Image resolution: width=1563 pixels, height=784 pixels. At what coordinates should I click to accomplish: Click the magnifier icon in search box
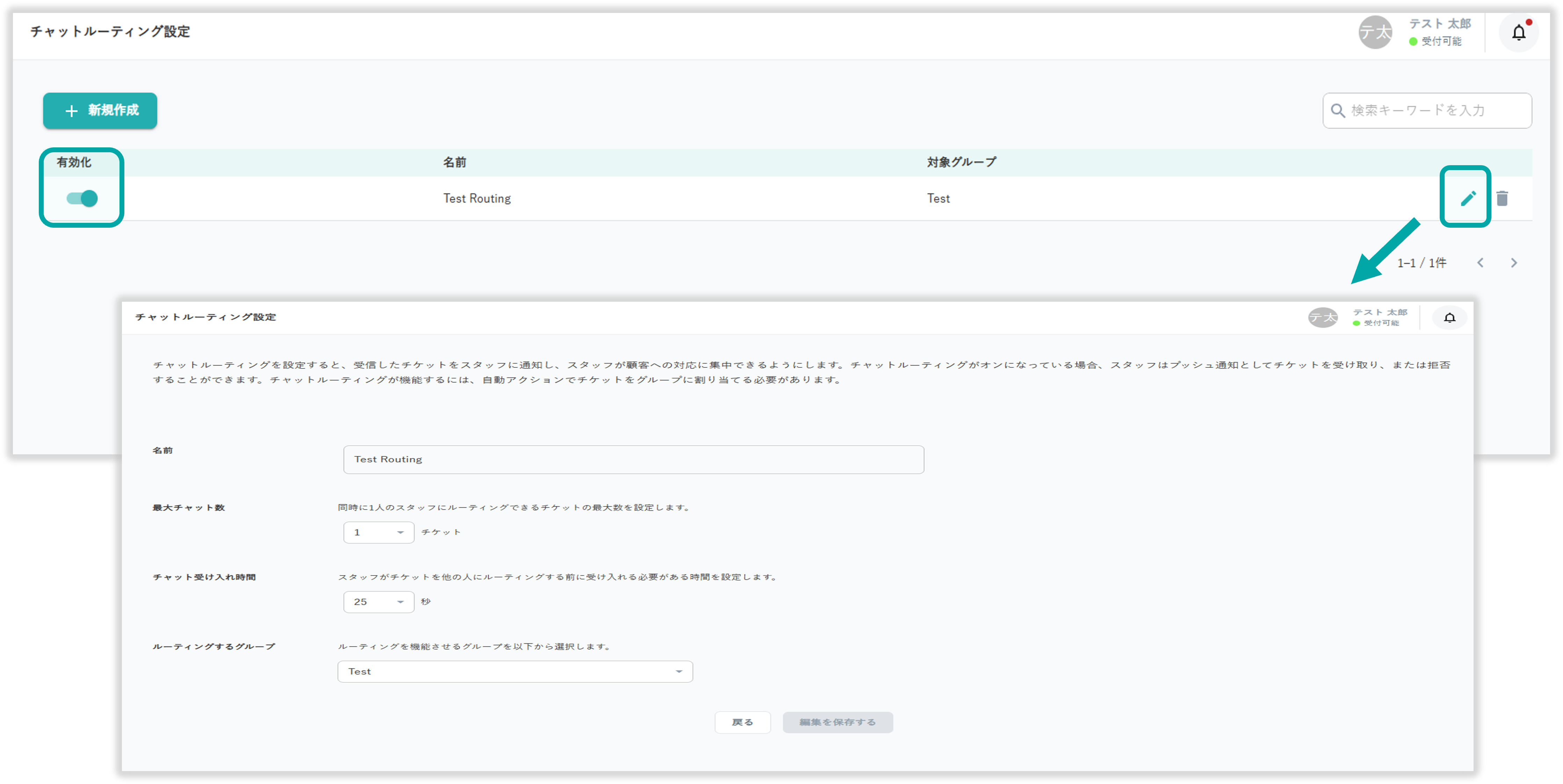[x=1337, y=111]
